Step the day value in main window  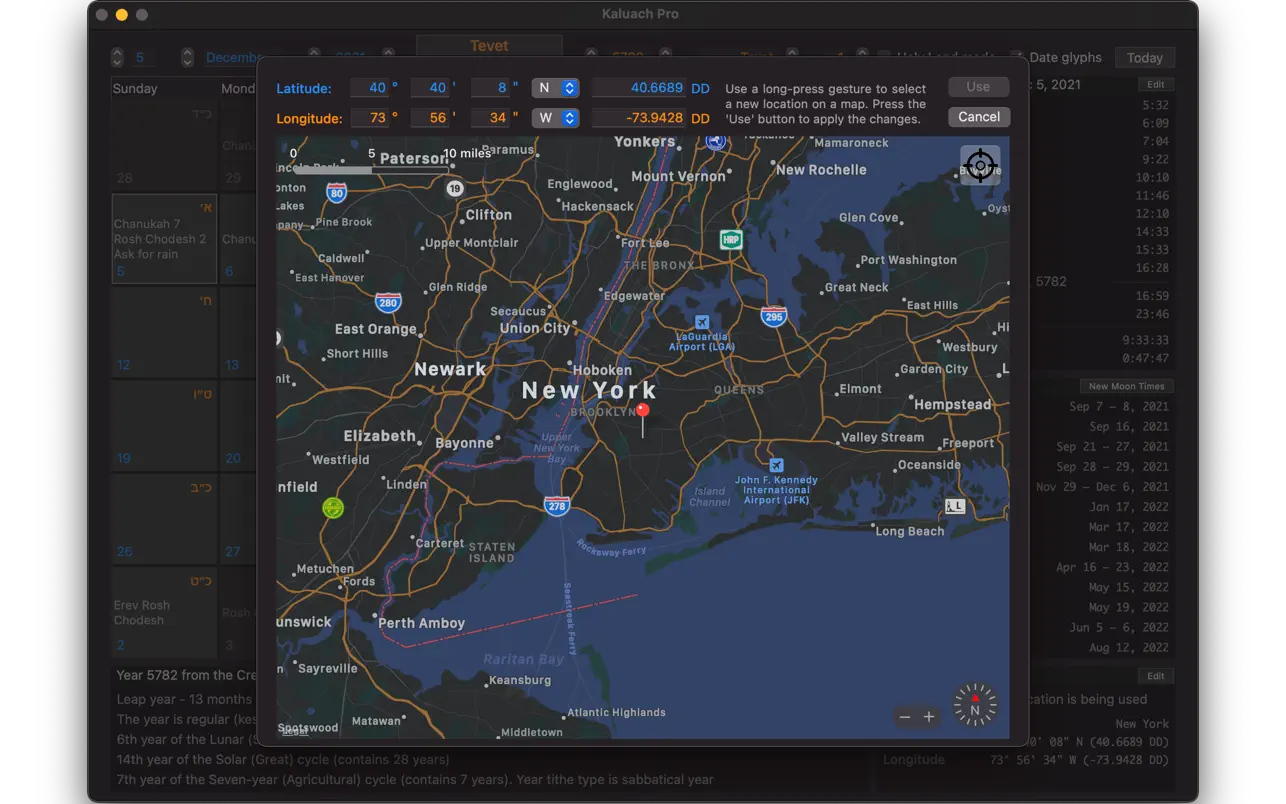117,58
